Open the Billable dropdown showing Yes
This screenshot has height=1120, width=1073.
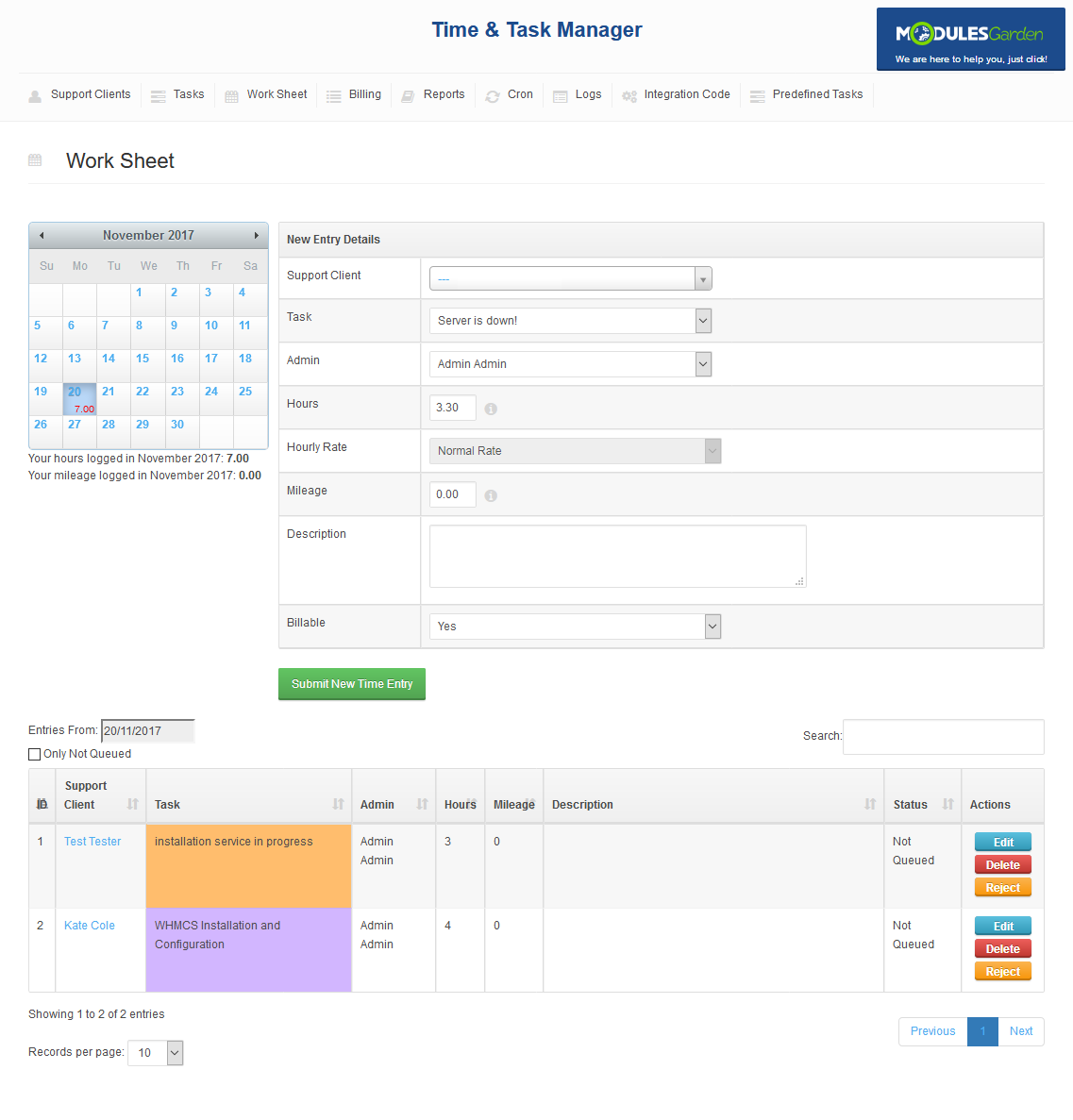tap(575, 627)
